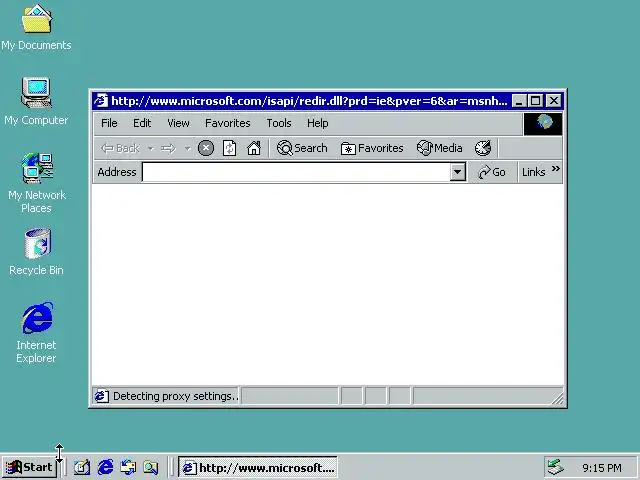Viewport: 640px width, 480px height.
Task: Close the Internet Explorer window
Action: point(554,100)
